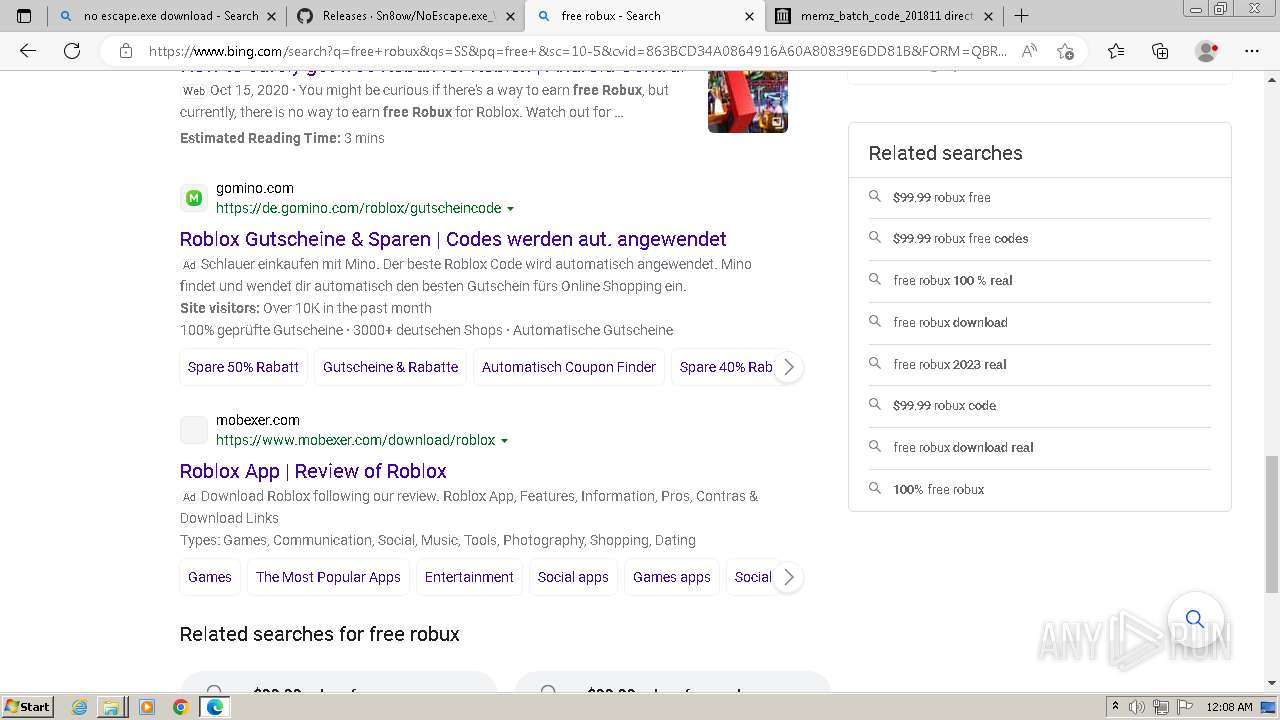Select related search 'free robux download real'
The width and height of the screenshot is (1280, 720).
[x=963, y=448]
